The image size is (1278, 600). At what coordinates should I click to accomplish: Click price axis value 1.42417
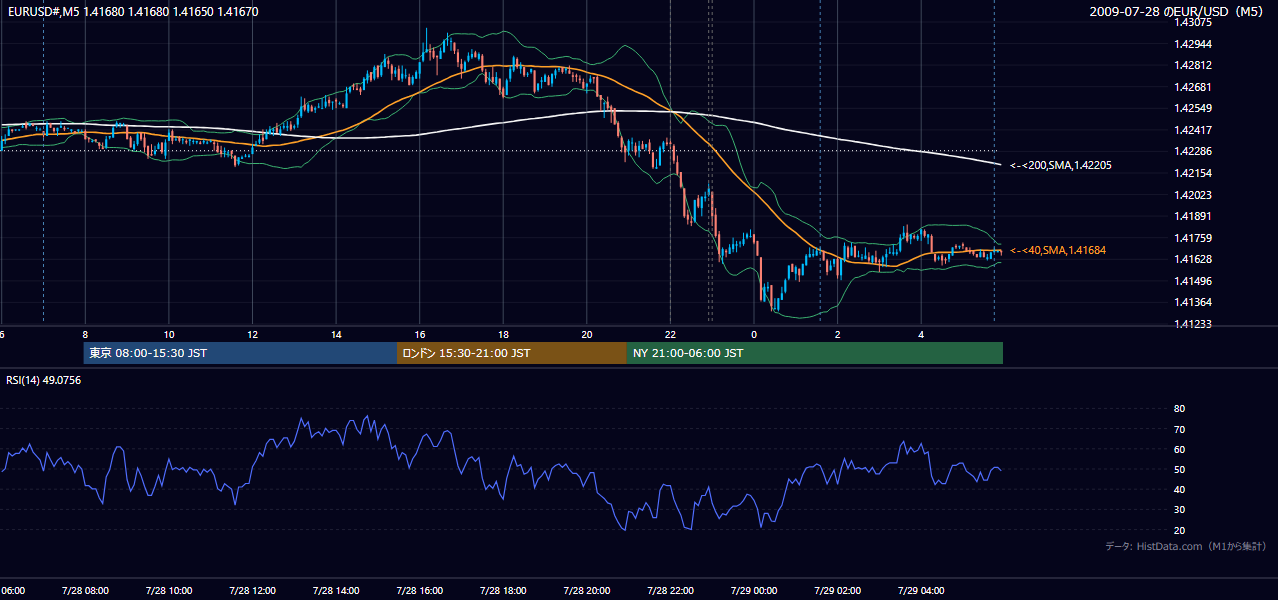1192,130
